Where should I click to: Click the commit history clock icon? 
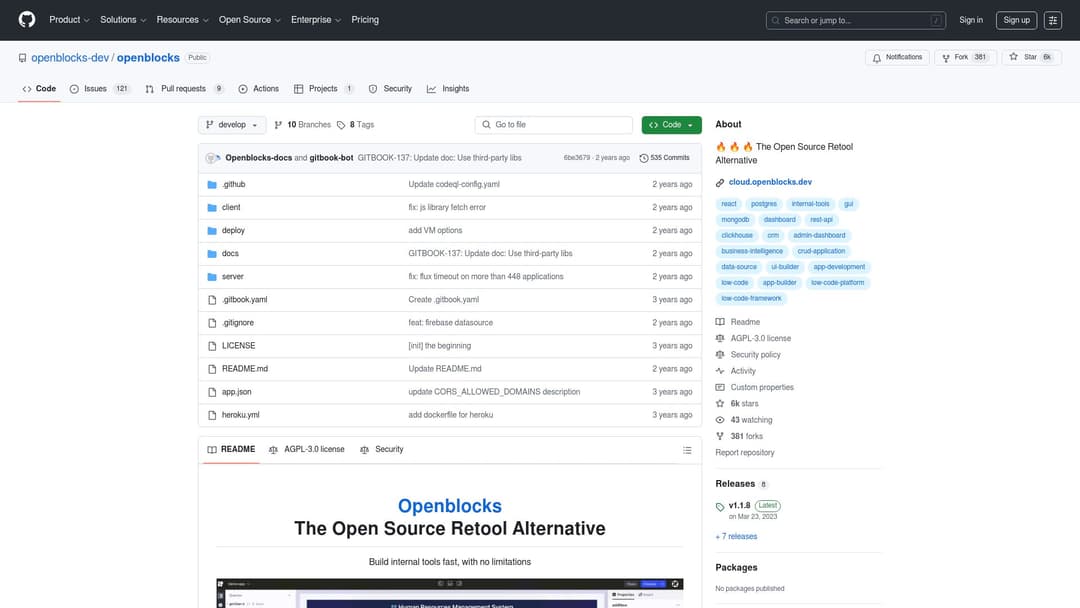point(644,158)
